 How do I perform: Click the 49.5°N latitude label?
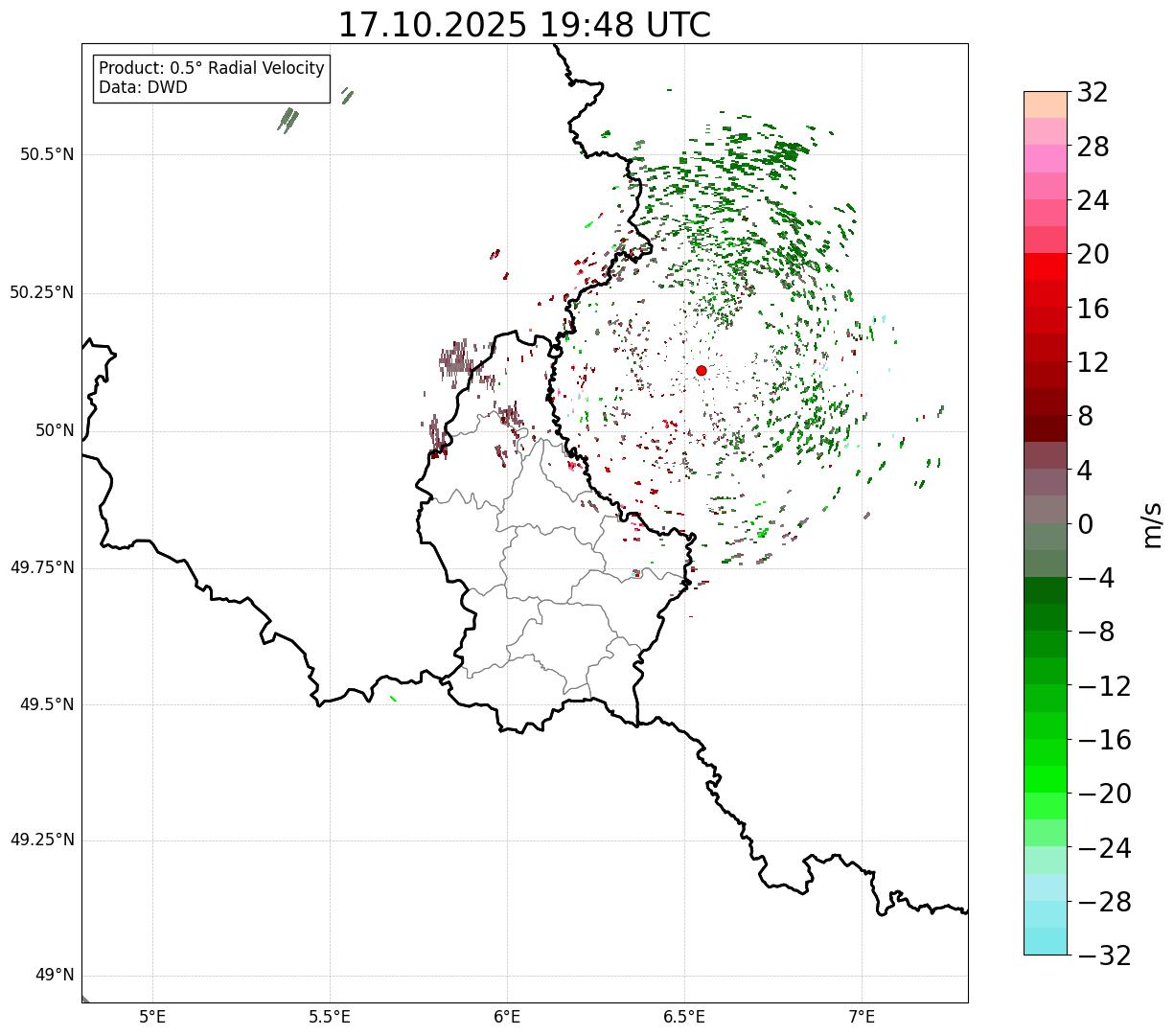(47, 704)
